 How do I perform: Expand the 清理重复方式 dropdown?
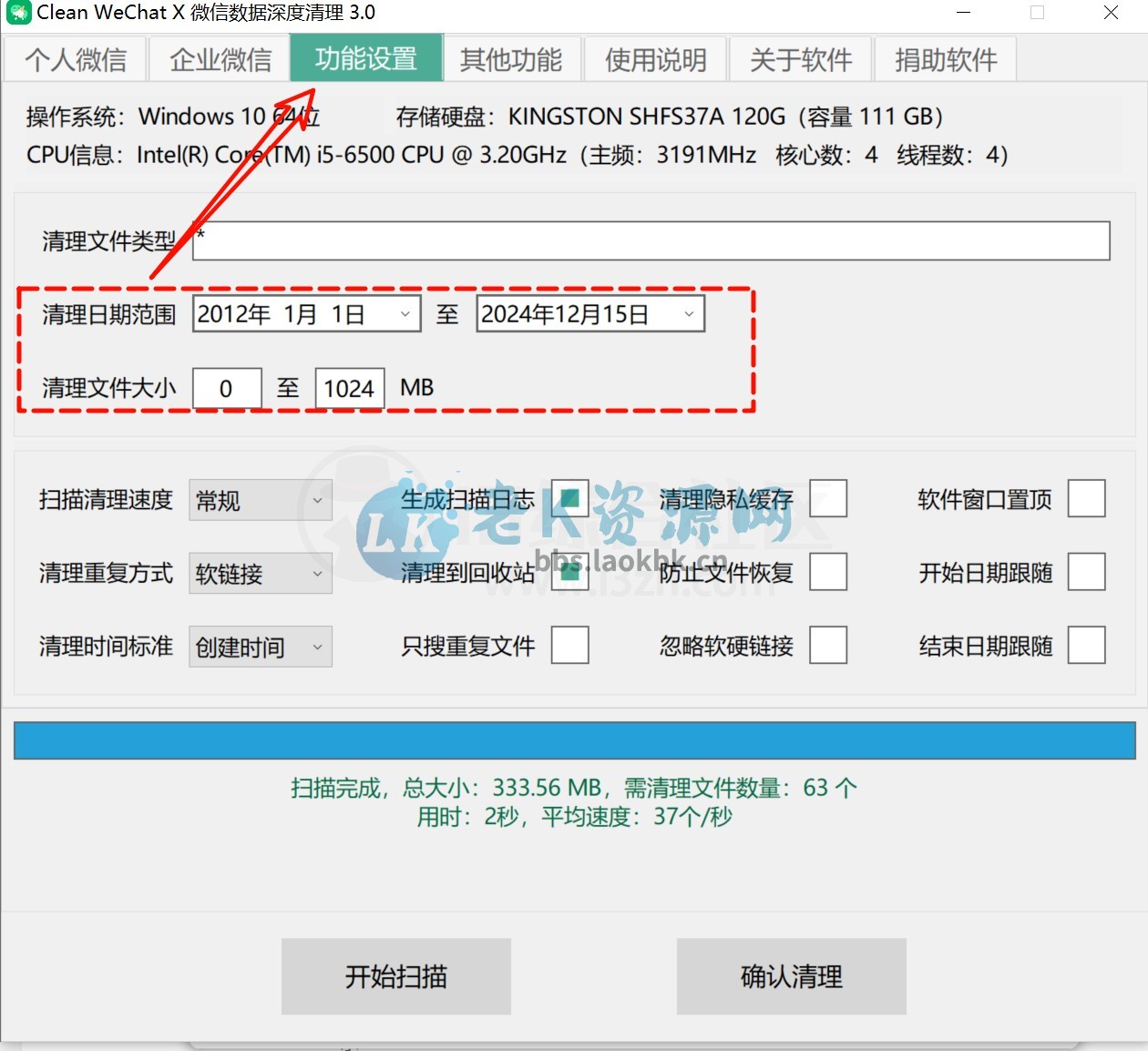pyautogui.click(x=261, y=574)
